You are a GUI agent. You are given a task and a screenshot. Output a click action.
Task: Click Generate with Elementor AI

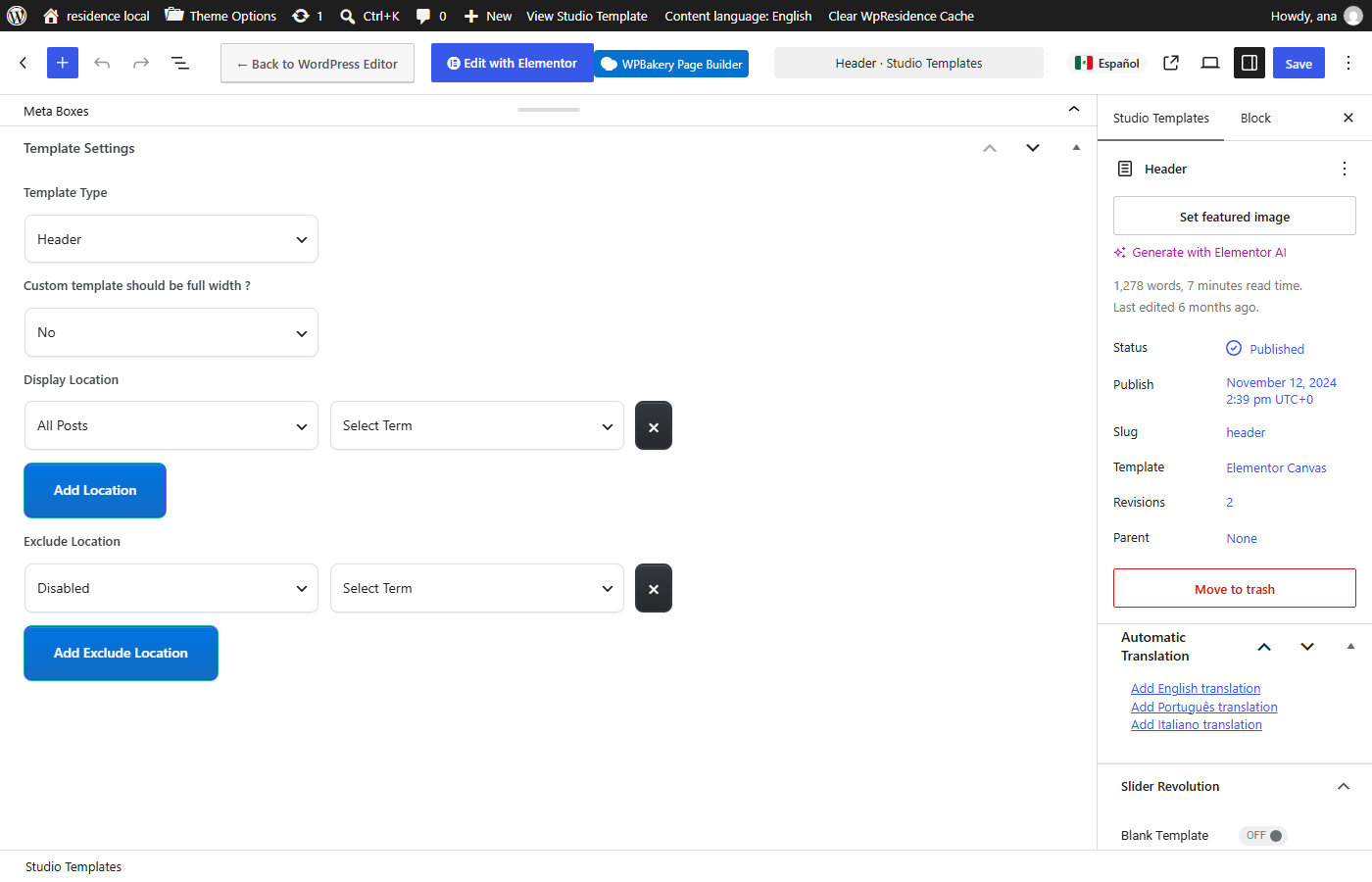1200,252
